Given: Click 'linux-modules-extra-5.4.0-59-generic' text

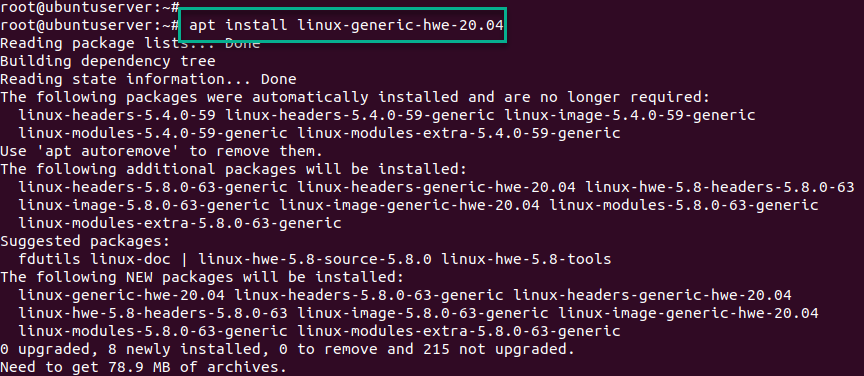Looking at the screenshot, I should pos(459,133).
